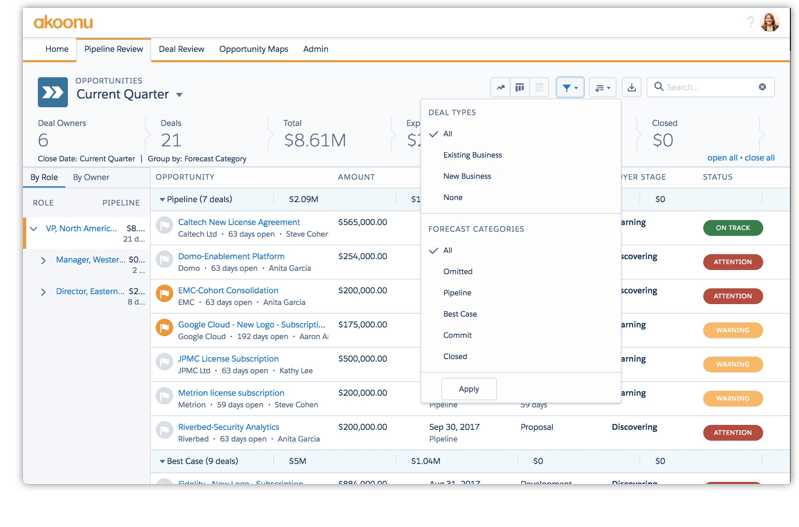Open Metrion license subscription opportunity
This screenshot has width=799, height=527.
coord(231,393)
